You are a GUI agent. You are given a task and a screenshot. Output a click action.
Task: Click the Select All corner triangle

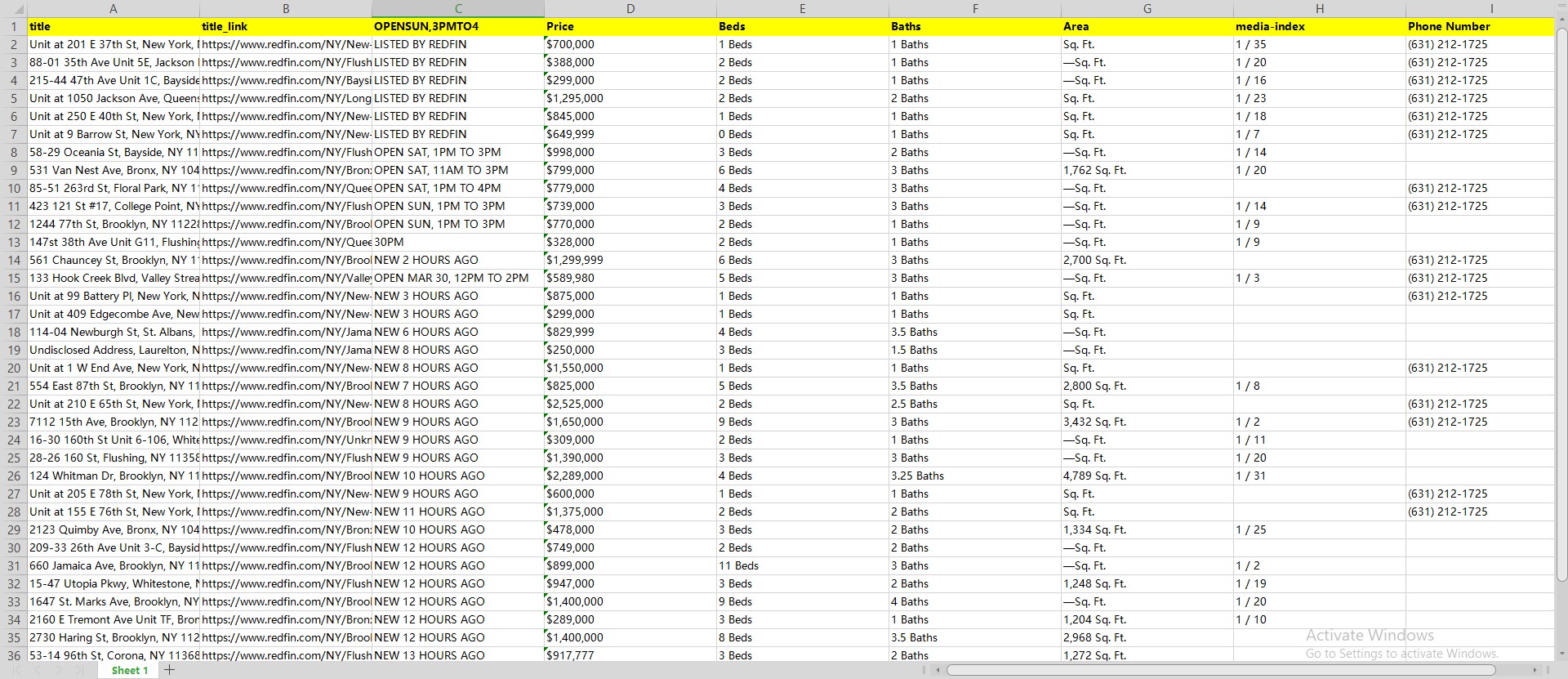[x=14, y=9]
